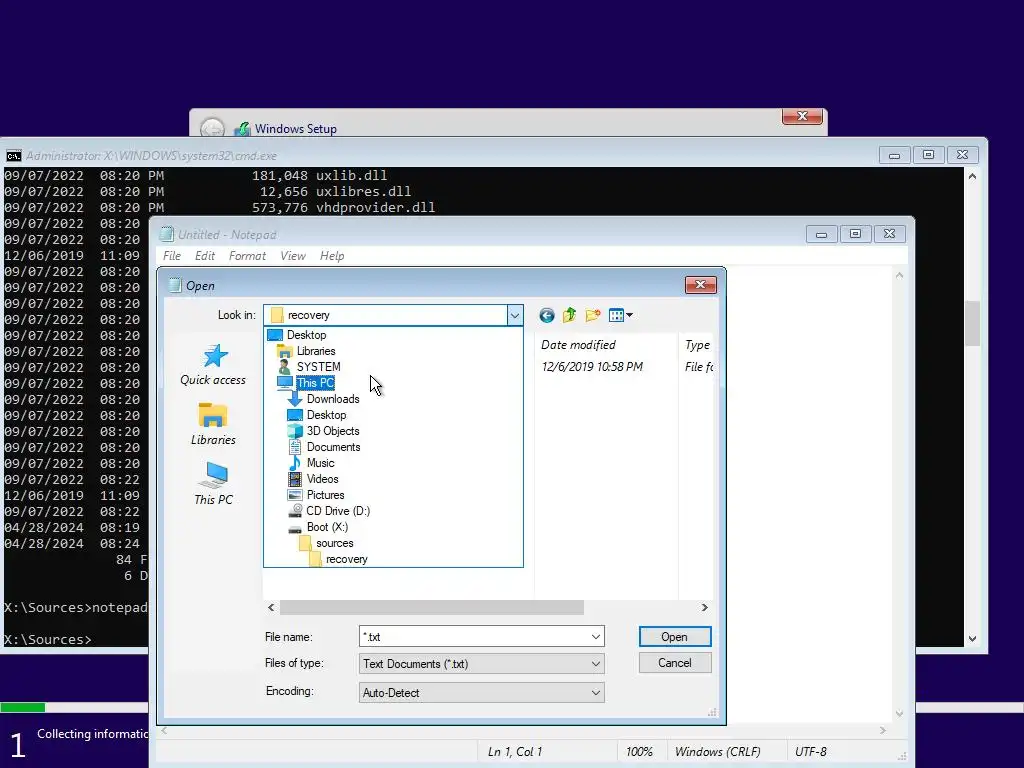Open Notepad's File menu
The image size is (1024, 768).
172,256
